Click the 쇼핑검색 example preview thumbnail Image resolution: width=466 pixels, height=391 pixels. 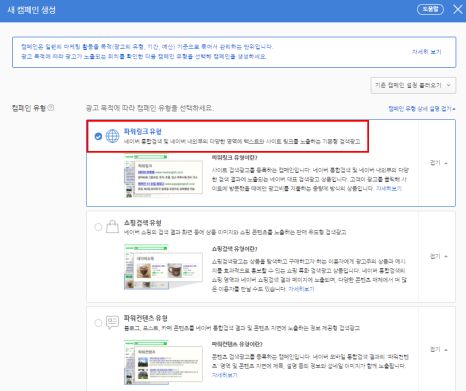coord(163,267)
